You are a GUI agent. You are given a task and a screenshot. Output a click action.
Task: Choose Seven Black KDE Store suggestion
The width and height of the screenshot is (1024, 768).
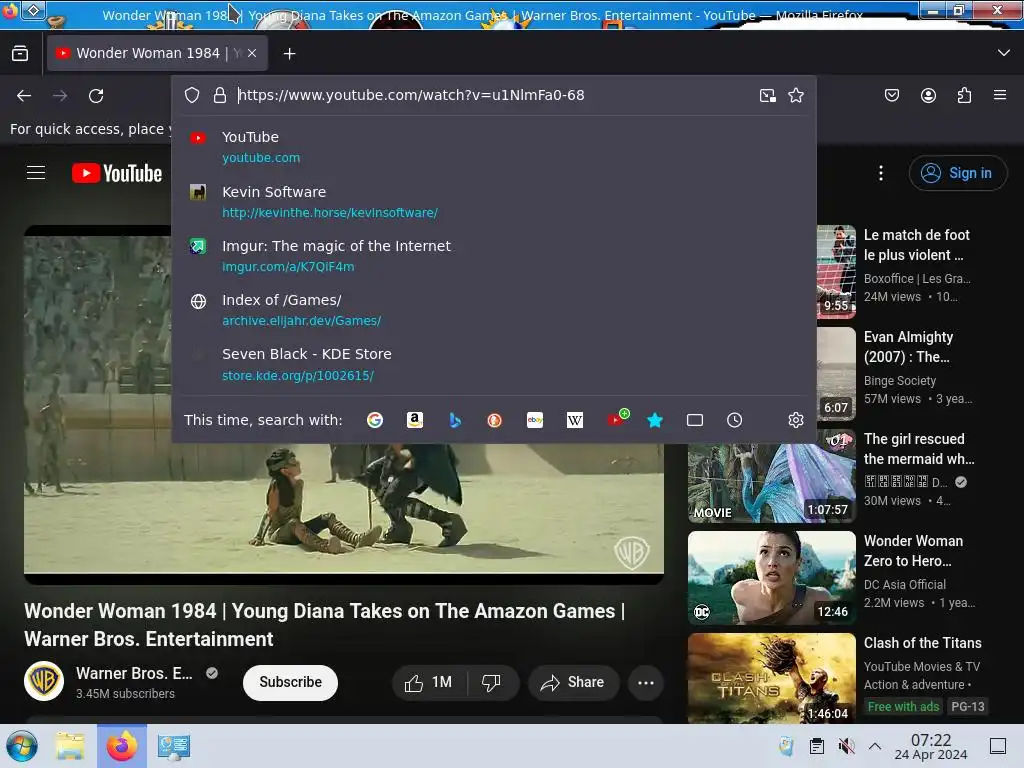pyautogui.click(x=494, y=364)
